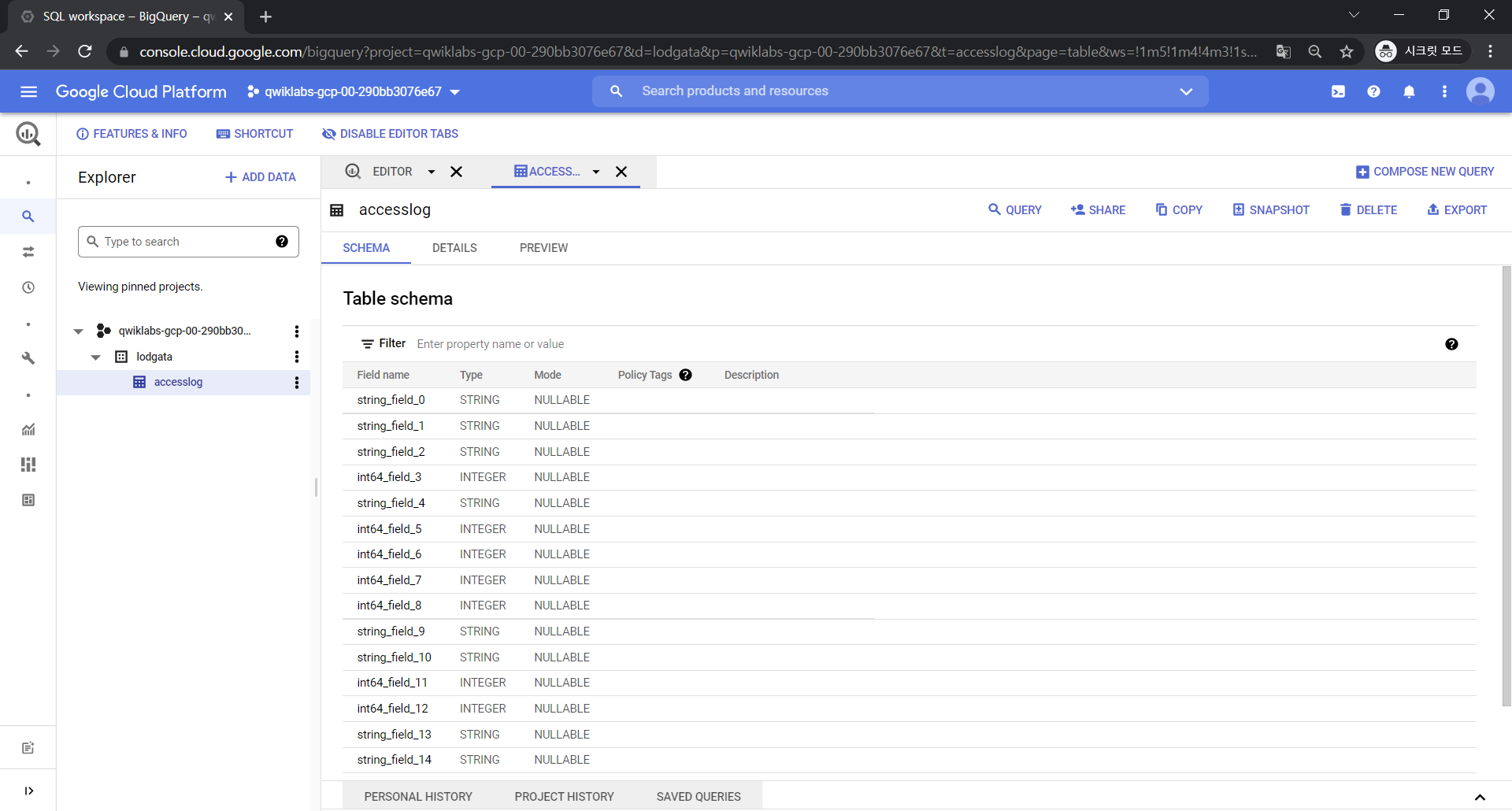This screenshot has width=1512, height=811.
Task: Switch to the PREVIEW tab
Action: coord(543,248)
